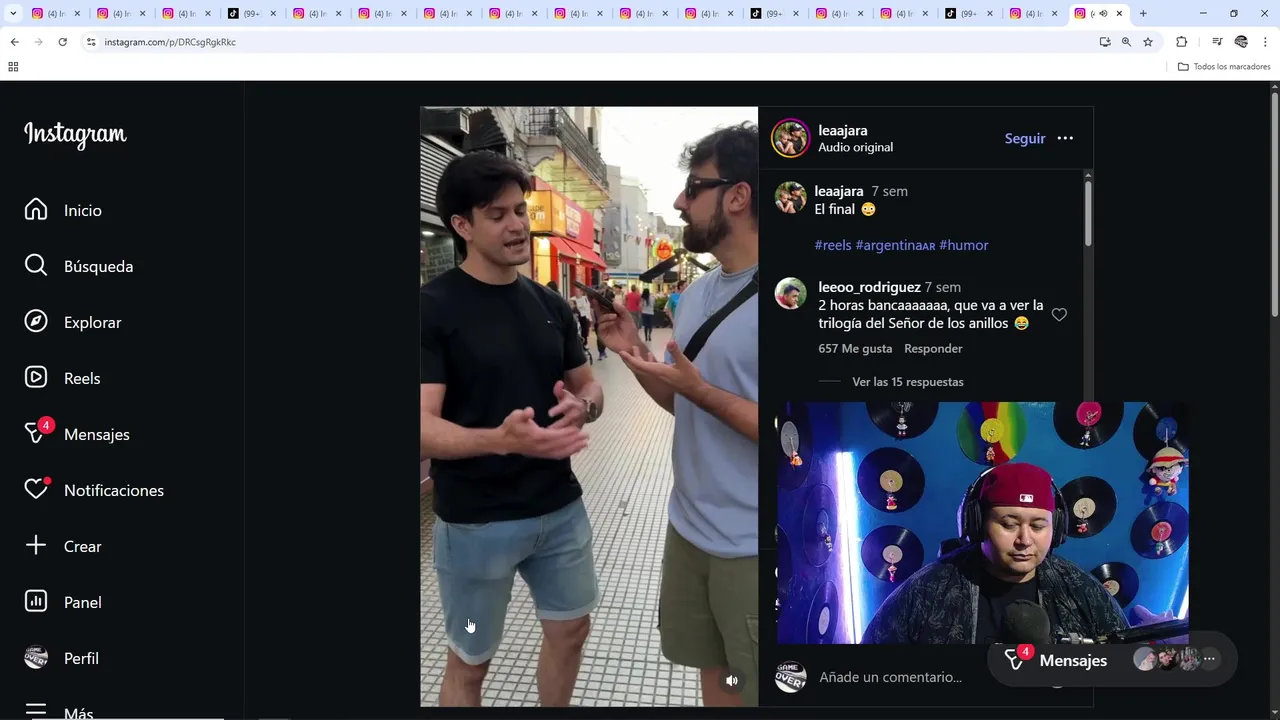
Task: Like leeoo_rodriguez's comment with the heart
Action: (1059, 315)
